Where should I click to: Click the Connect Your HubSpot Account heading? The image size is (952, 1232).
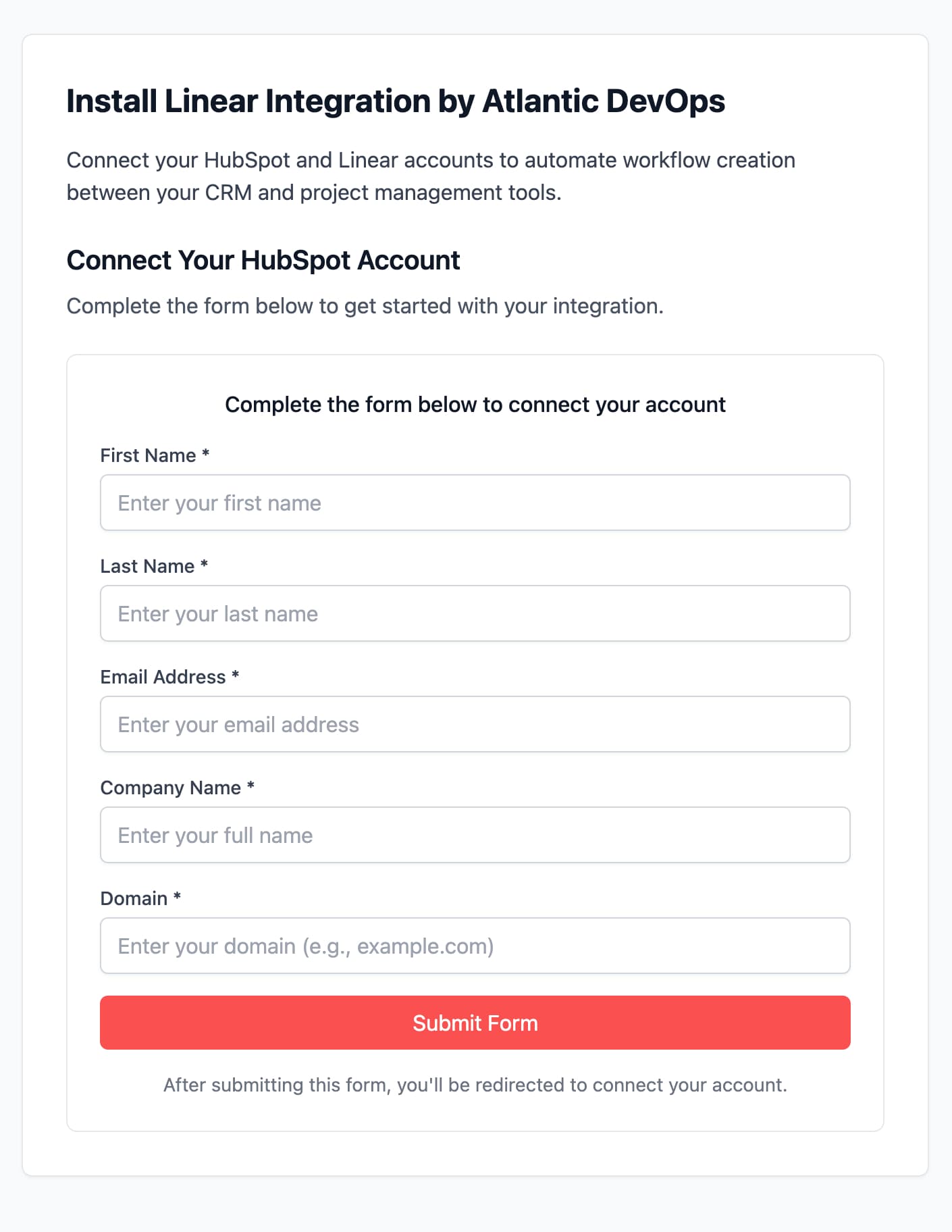(263, 260)
